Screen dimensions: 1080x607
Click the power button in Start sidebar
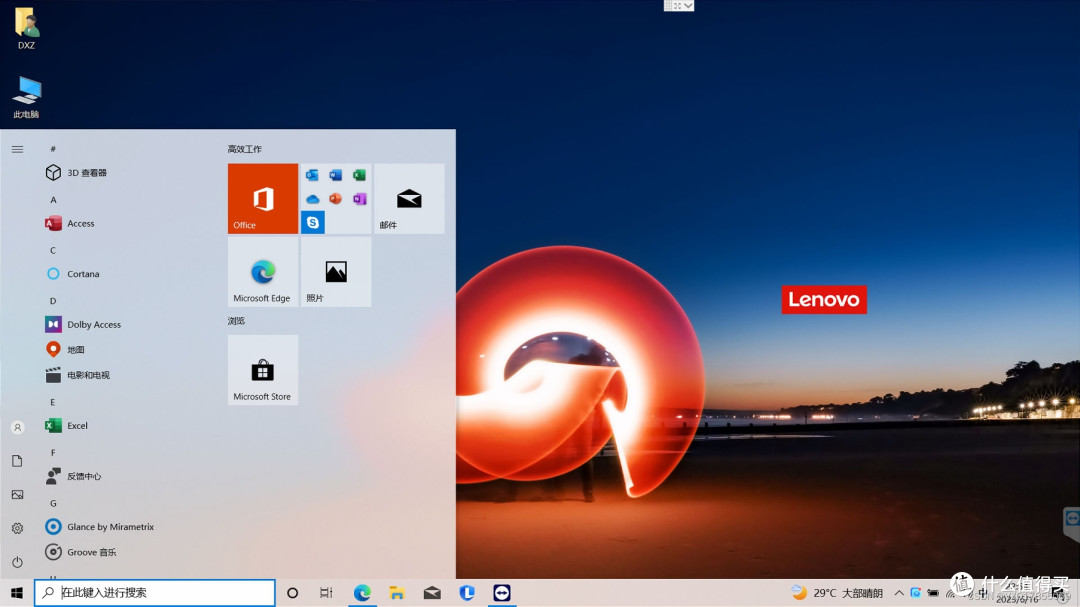pos(17,562)
